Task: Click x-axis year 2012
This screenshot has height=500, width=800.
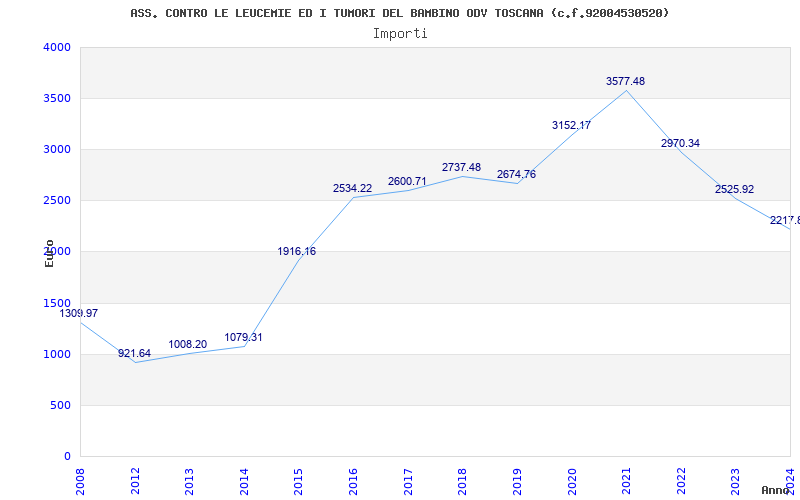Action: click(135, 482)
